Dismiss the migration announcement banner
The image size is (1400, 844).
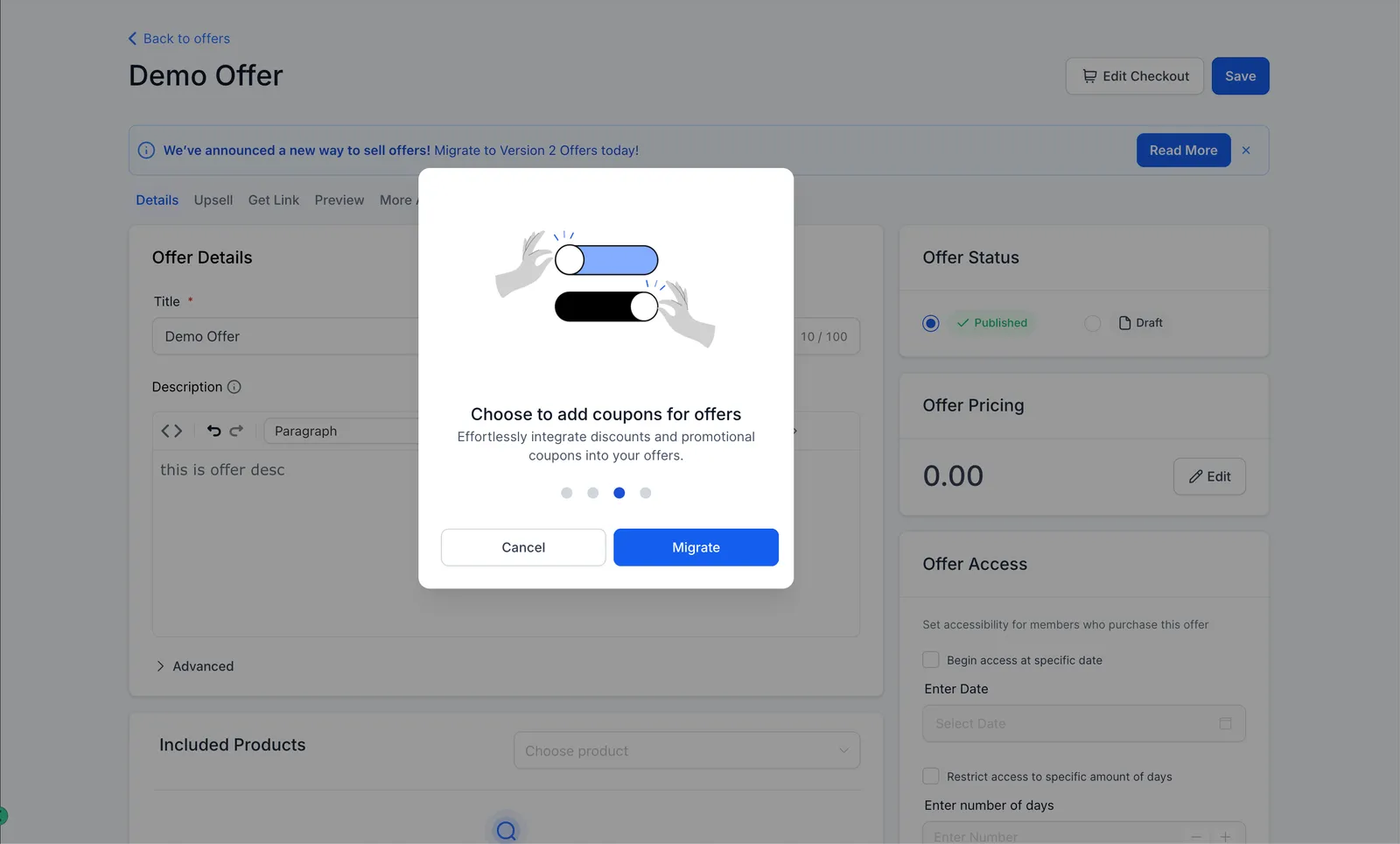[1246, 151]
